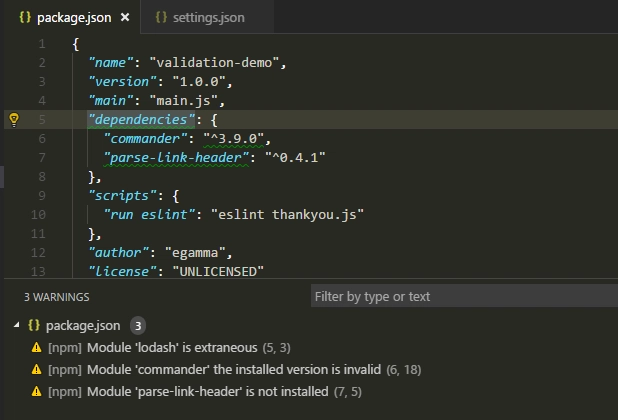
Task: Click the "^3.9.0" commander version string
Action: click(234, 138)
